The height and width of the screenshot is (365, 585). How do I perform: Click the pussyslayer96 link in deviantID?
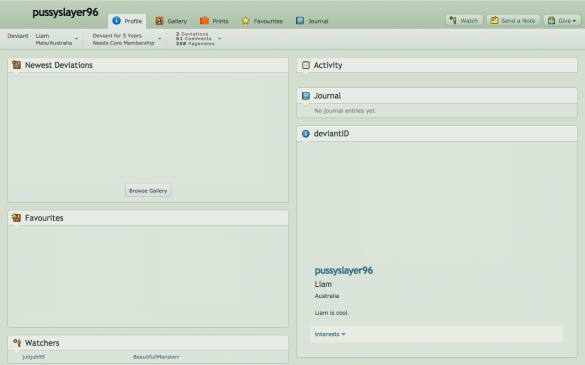[x=344, y=271]
